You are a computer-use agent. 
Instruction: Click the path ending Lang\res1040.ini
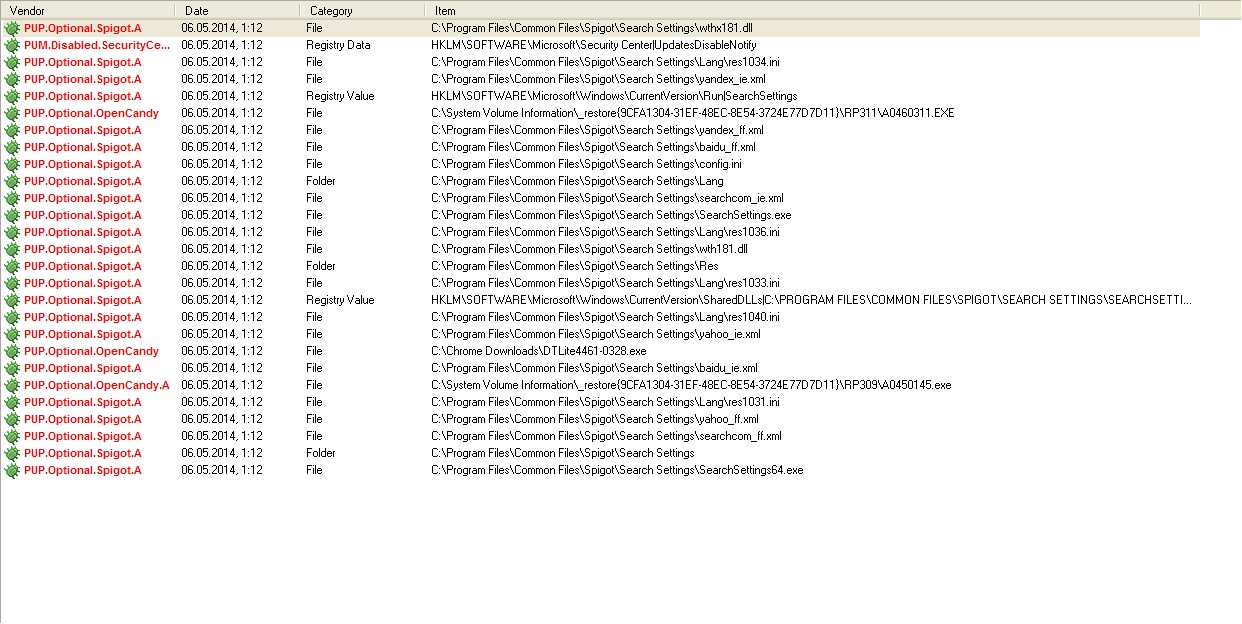(x=605, y=317)
